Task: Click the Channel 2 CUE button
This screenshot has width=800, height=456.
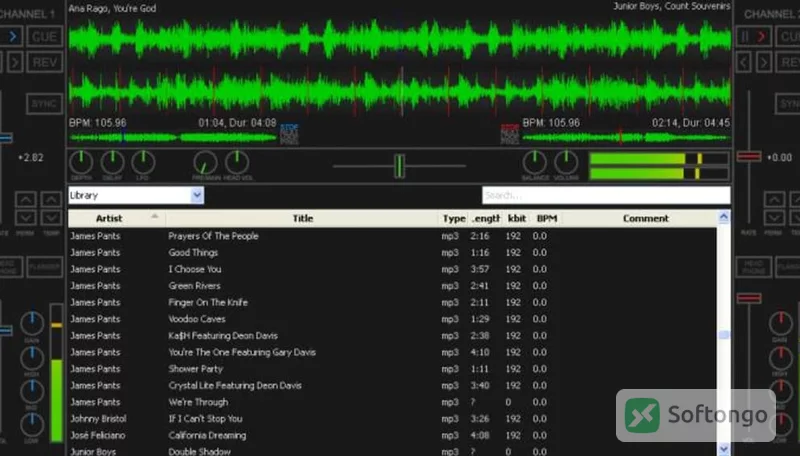Action: (788, 37)
